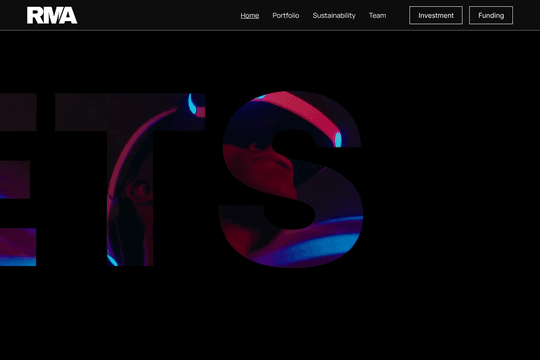
Task: Click the Investment button
Action: click(x=436, y=16)
